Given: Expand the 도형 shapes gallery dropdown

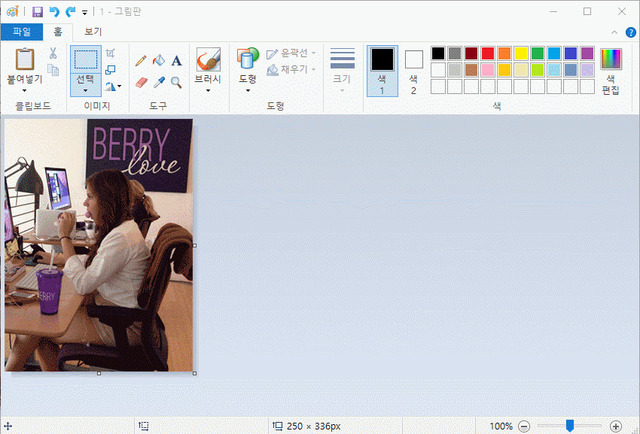Looking at the screenshot, I should point(248,90).
